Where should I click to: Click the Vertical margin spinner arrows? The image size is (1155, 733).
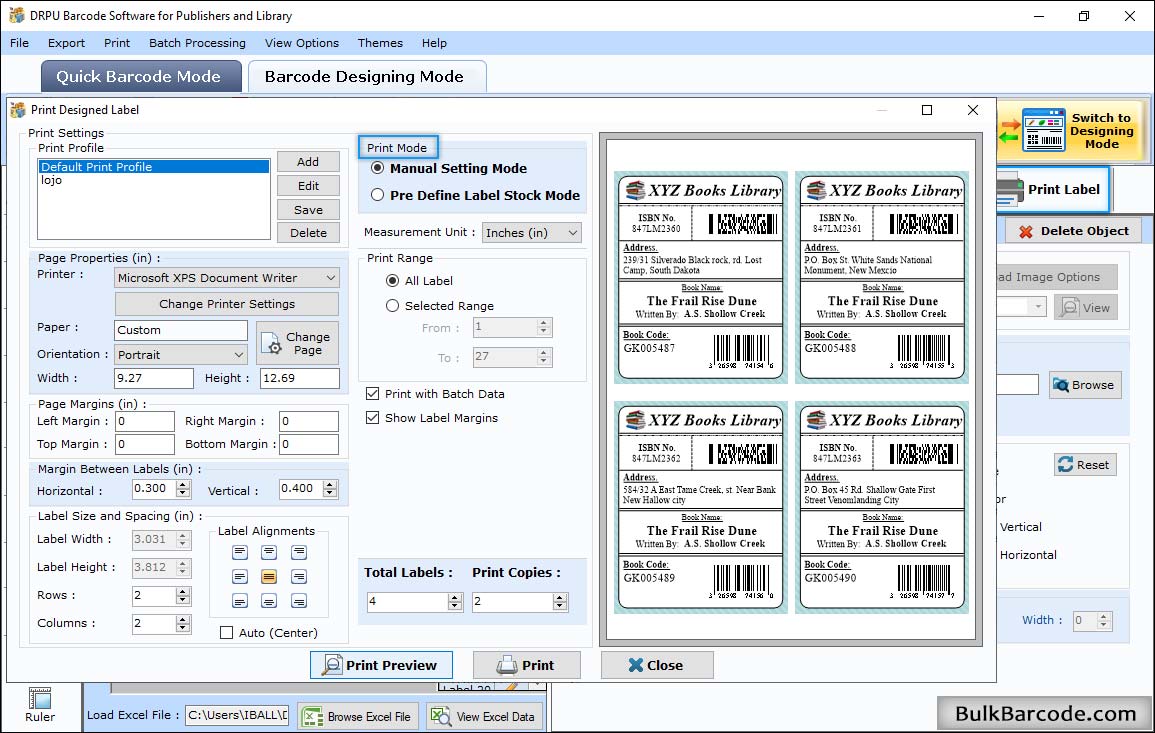coord(330,488)
